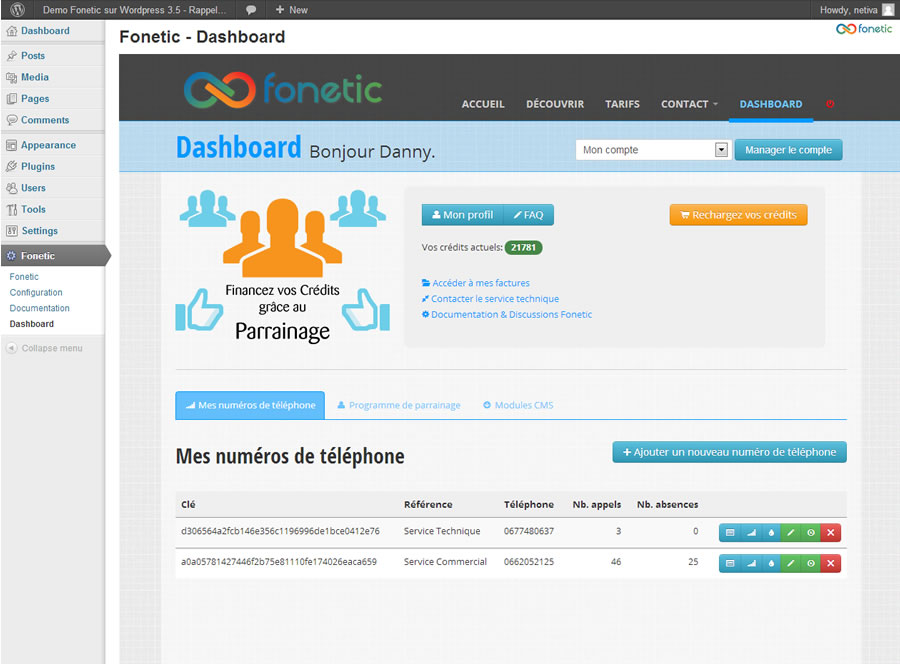Open Fonetic submenu item under Fonetic header
The image size is (900, 664).
(24, 277)
